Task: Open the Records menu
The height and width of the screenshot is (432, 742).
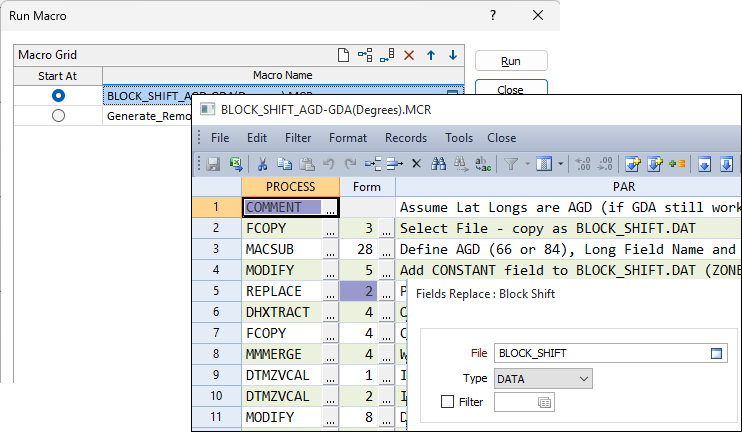Action: (x=406, y=138)
